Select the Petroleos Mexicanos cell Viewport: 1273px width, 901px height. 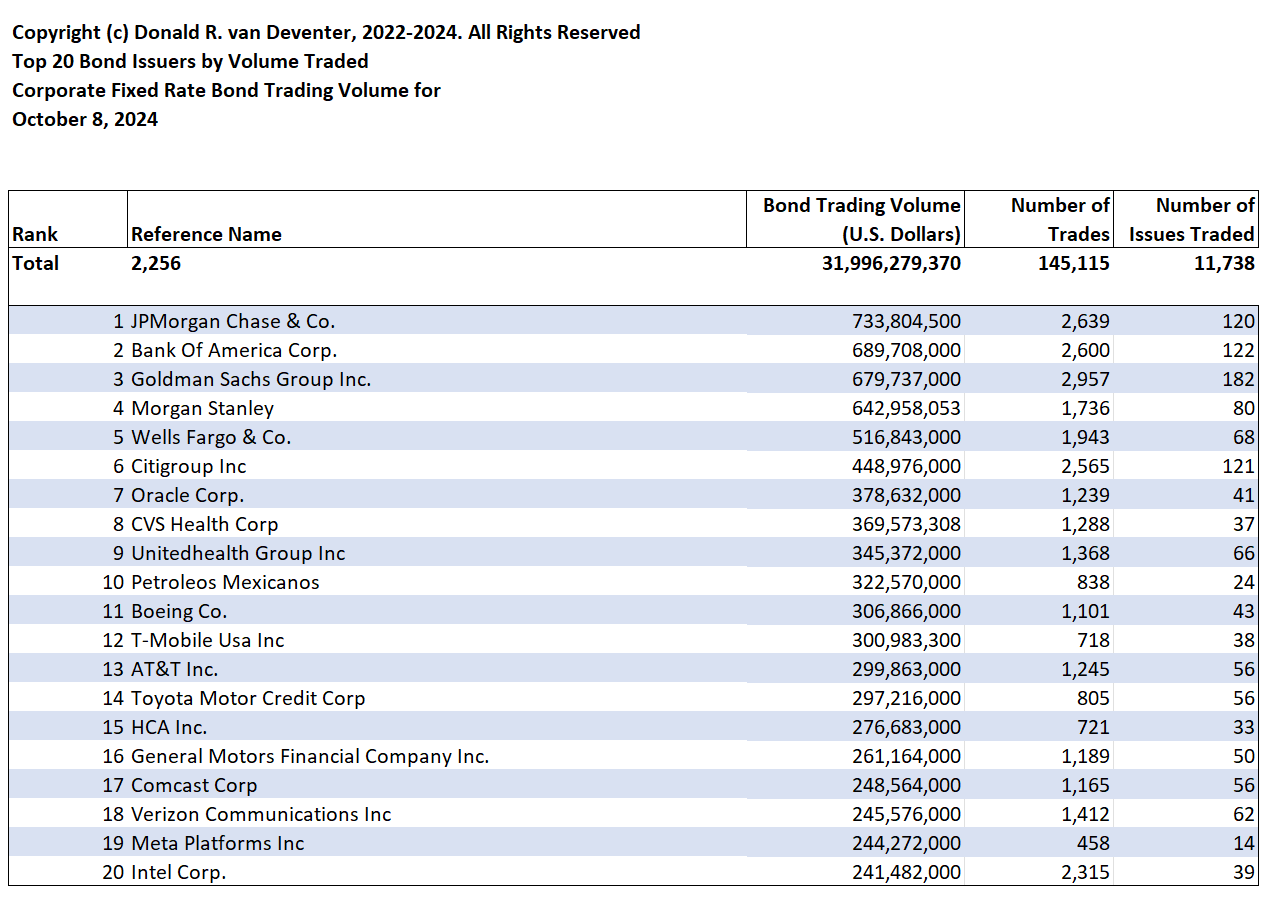point(225,582)
